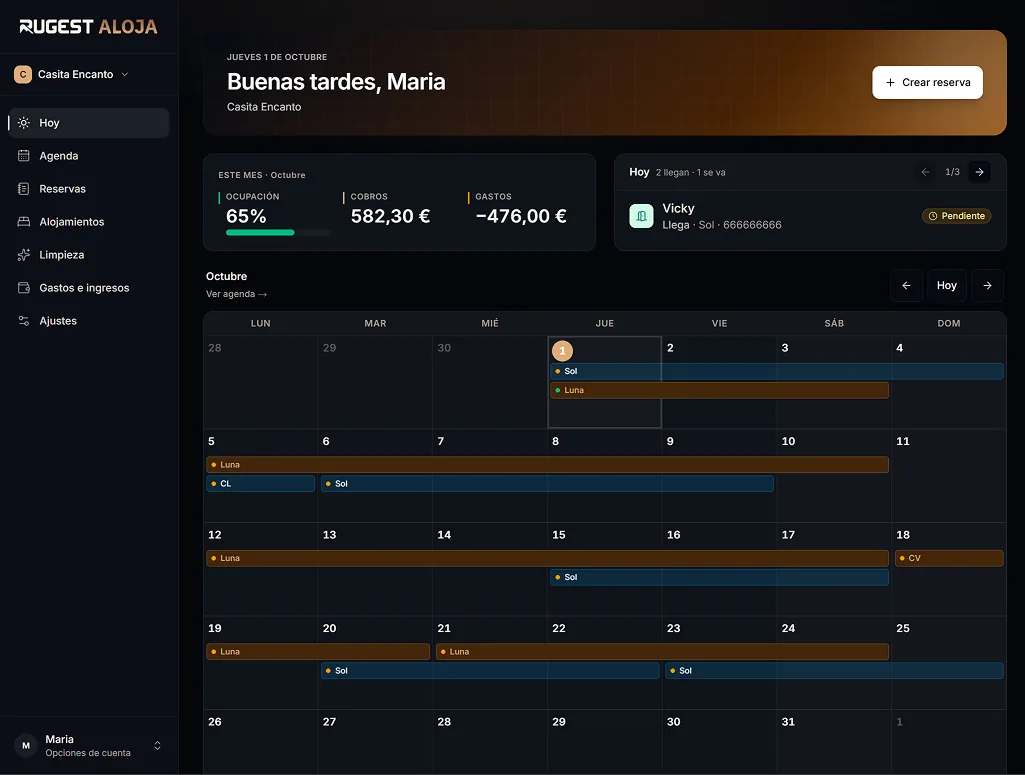This screenshot has height=775, width=1025.
Task: Select day 1 highlighted in calendar
Action: click(562, 351)
